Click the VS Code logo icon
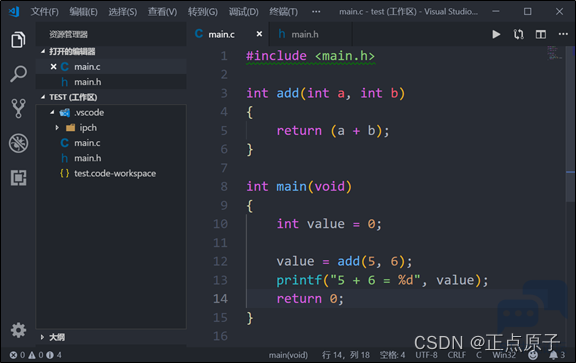Screen dimensions: 576x363 (x=14, y=12)
